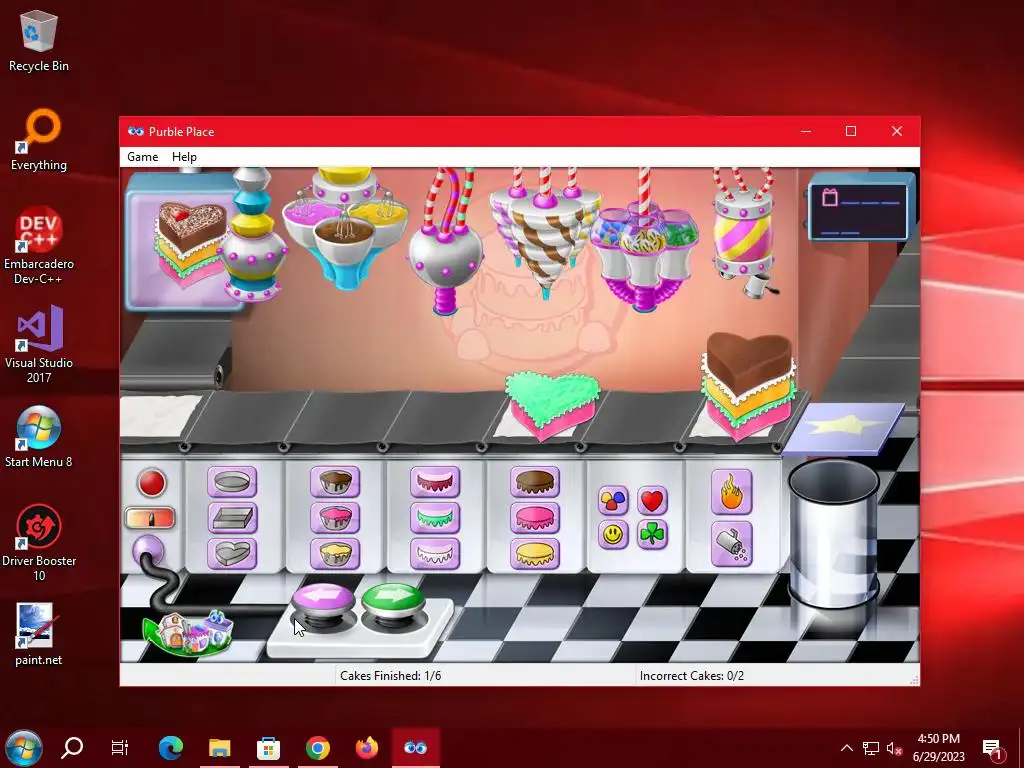
Task: Activate the flame topping button
Action: point(731,492)
